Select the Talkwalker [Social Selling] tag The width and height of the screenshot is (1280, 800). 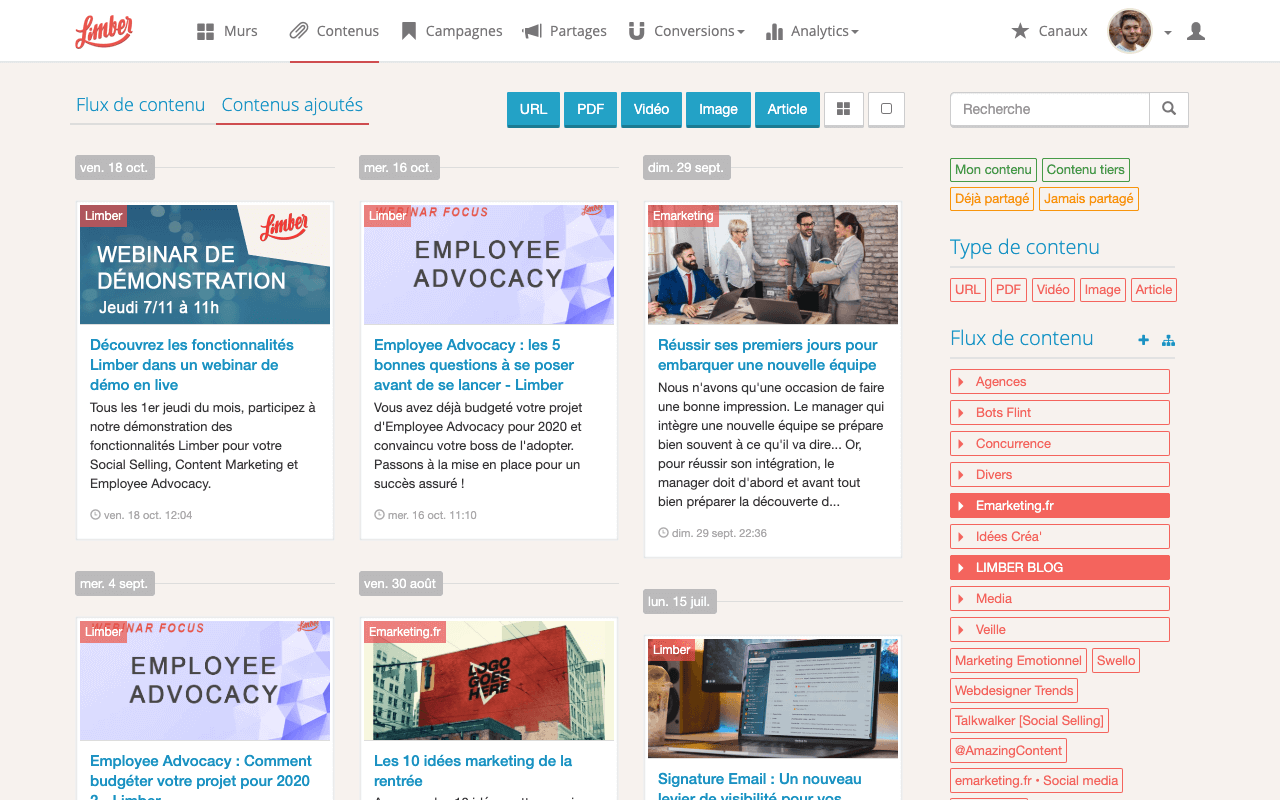click(1029, 721)
